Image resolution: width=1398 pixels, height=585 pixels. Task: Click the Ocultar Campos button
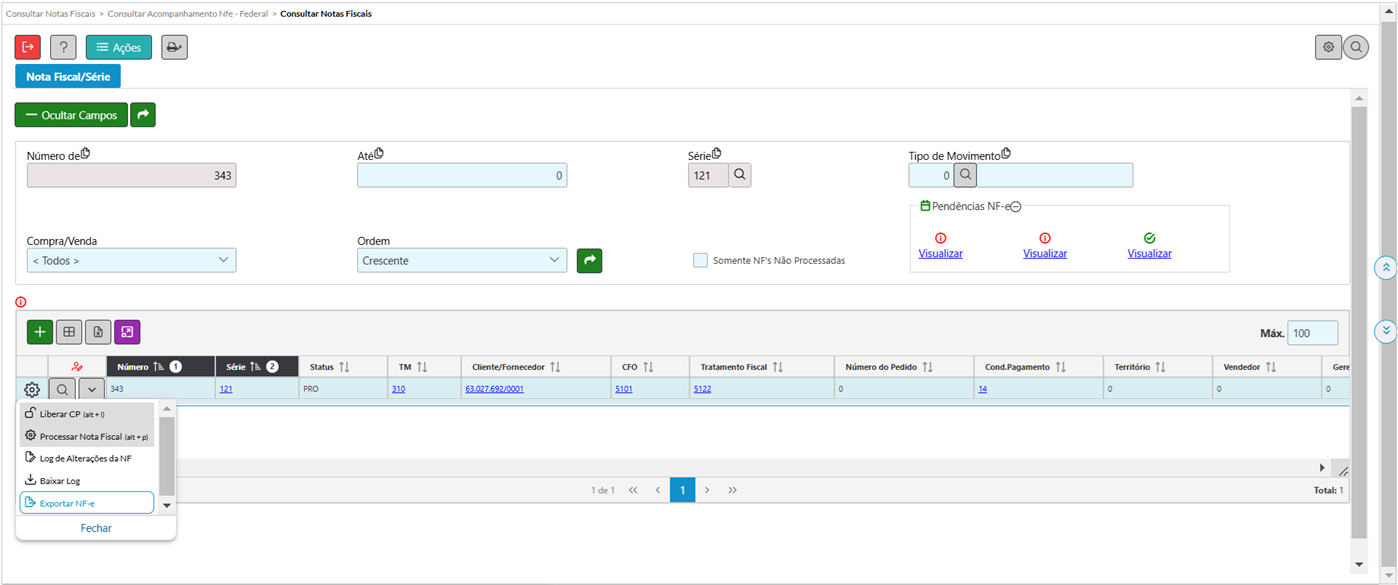pyautogui.click(x=71, y=115)
